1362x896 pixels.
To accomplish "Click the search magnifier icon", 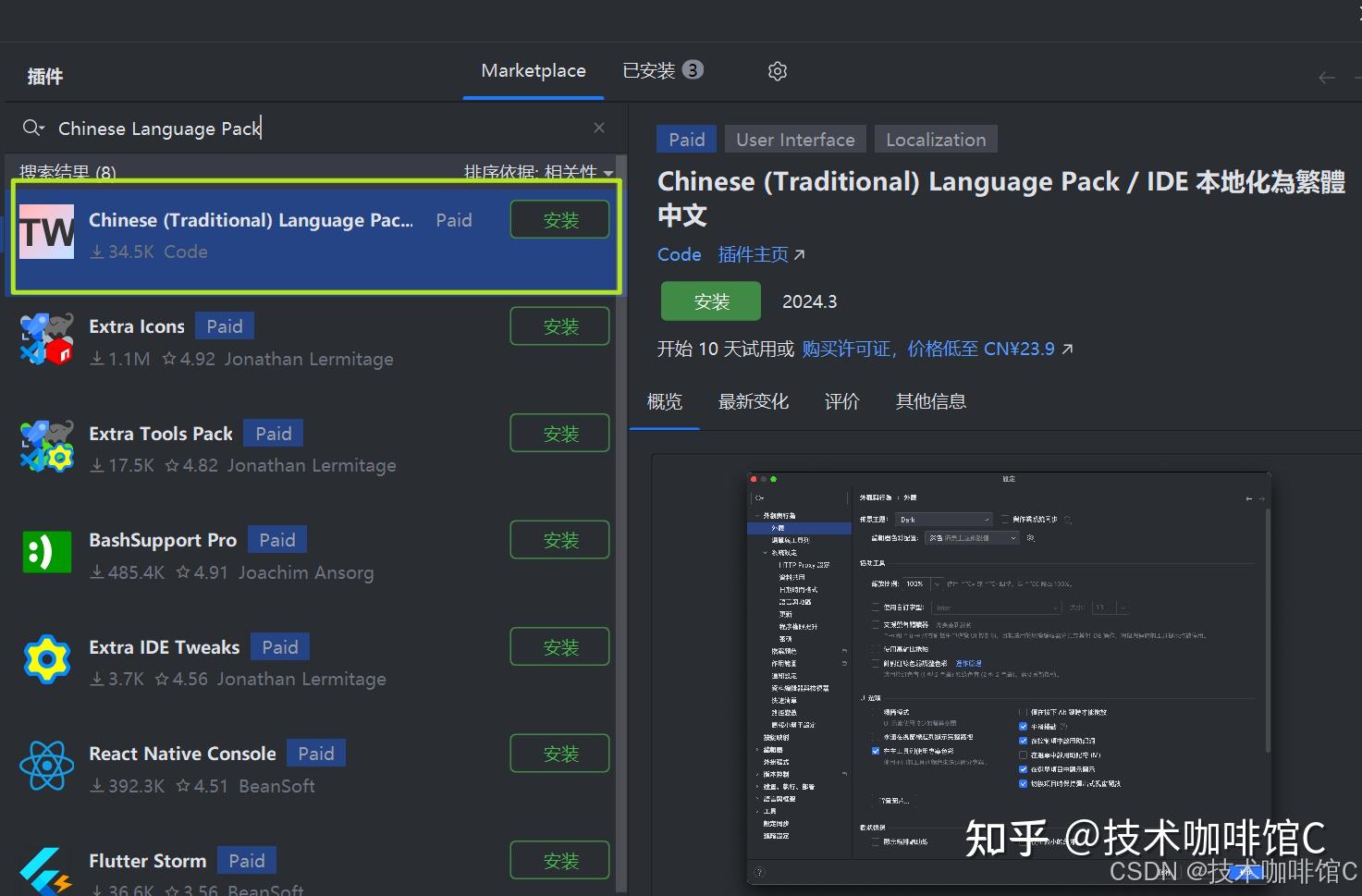I will [28, 128].
